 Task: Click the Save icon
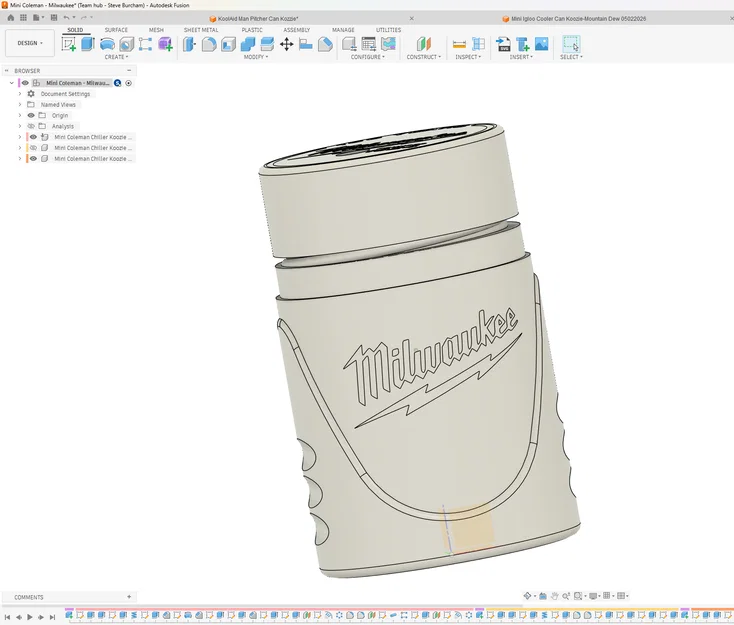pos(54,18)
